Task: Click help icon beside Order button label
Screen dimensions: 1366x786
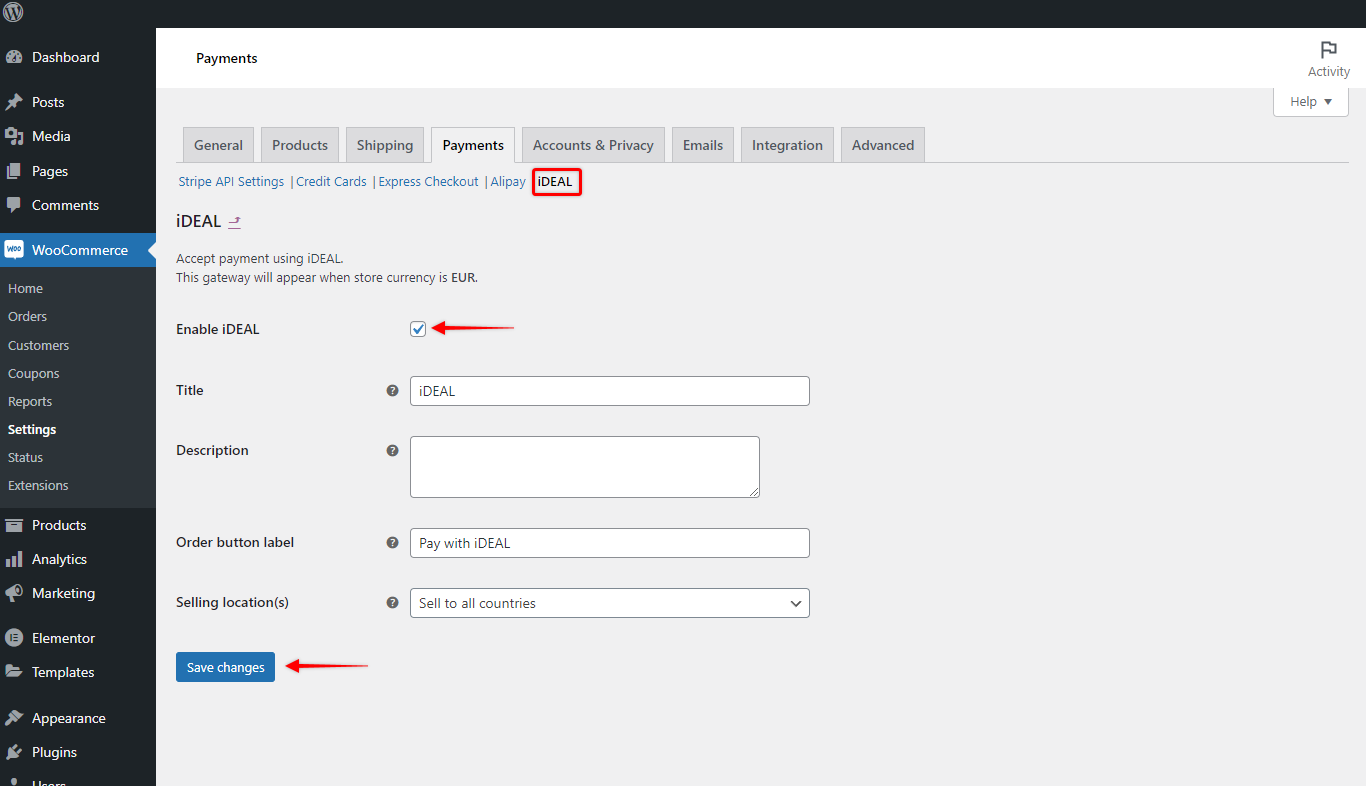Action: (x=393, y=543)
